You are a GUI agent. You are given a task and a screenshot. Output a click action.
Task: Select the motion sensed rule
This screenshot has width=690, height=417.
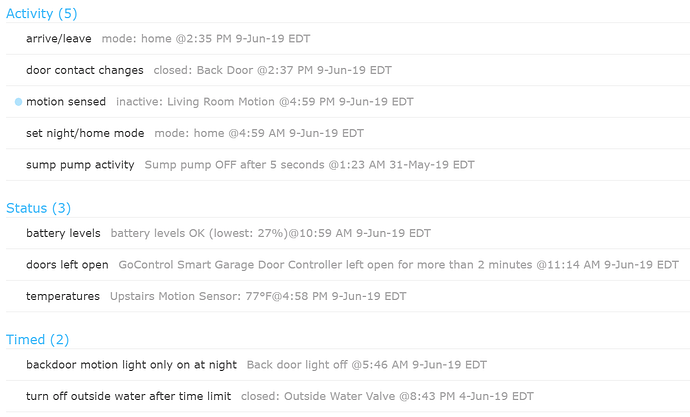[x=66, y=102]
